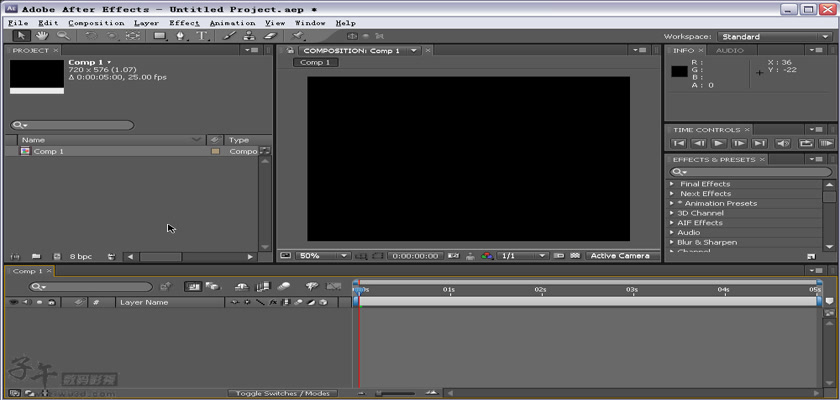840x400 pixels.
Task: Click the Play button in Time Controls
Action: [718, 144]
